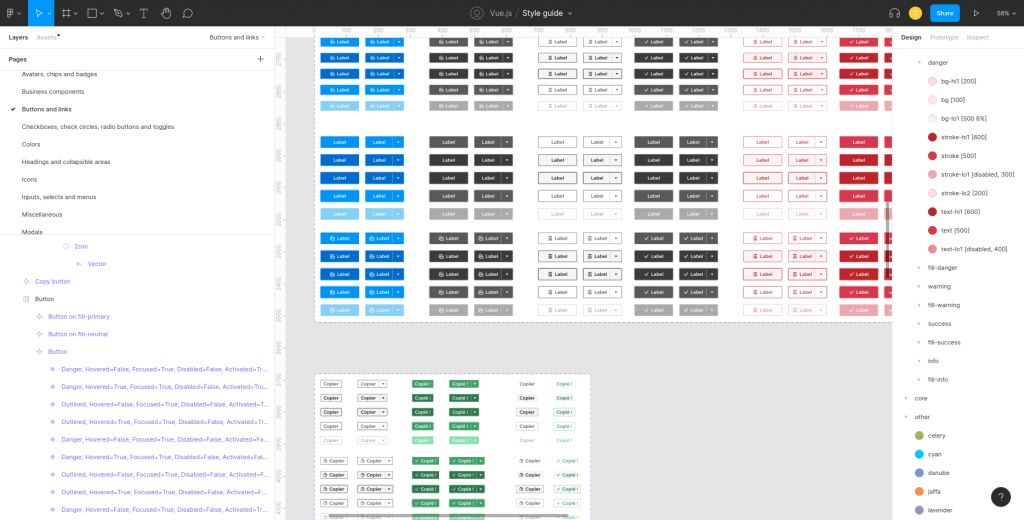The height and width of the screenshot is (520, 1024).
Task: Collapse the danger color style group
Action: click(x=919, y=62)
